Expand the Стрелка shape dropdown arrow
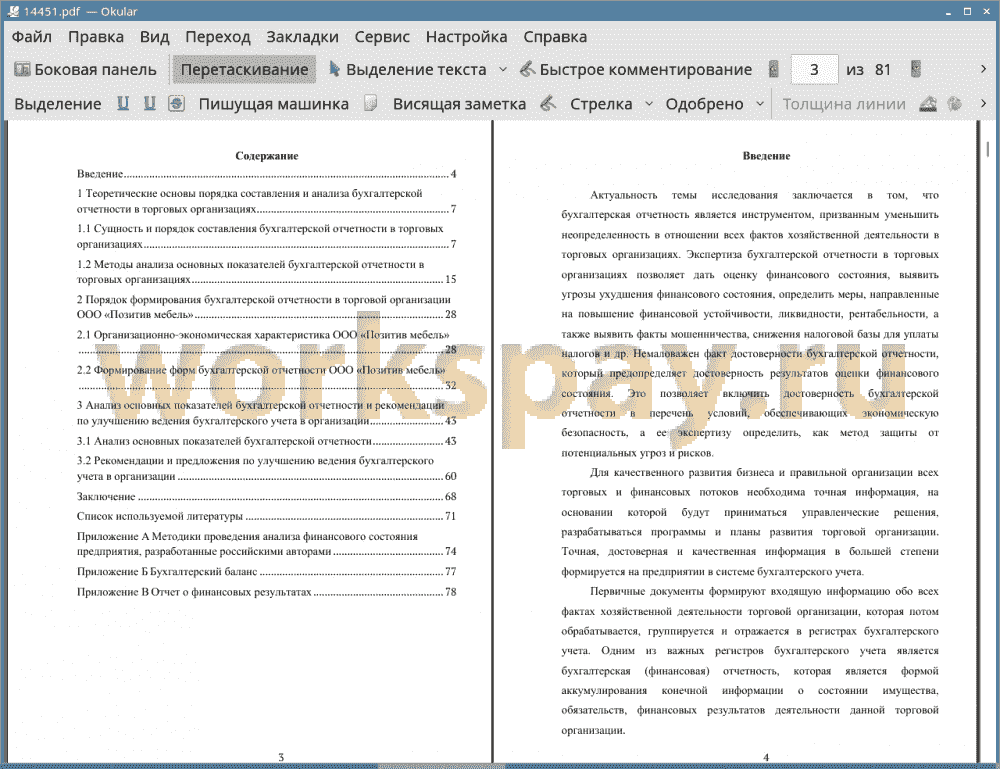Screen dimensions: 1000x769 click(x=649, y=104)
